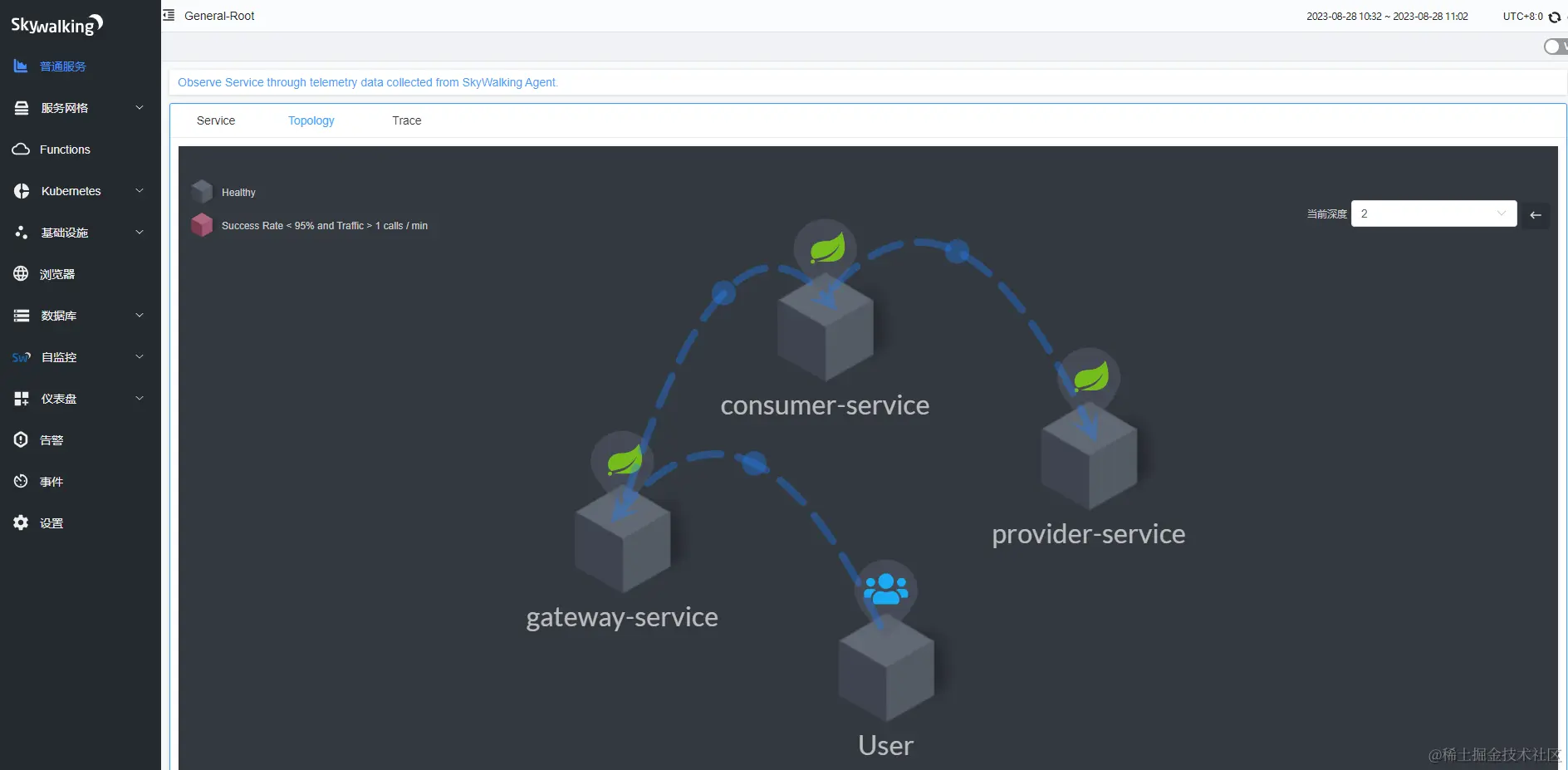Click the User to gateway call midpoint
Viewport: 1568px width, 770px height.
(754, 463)
